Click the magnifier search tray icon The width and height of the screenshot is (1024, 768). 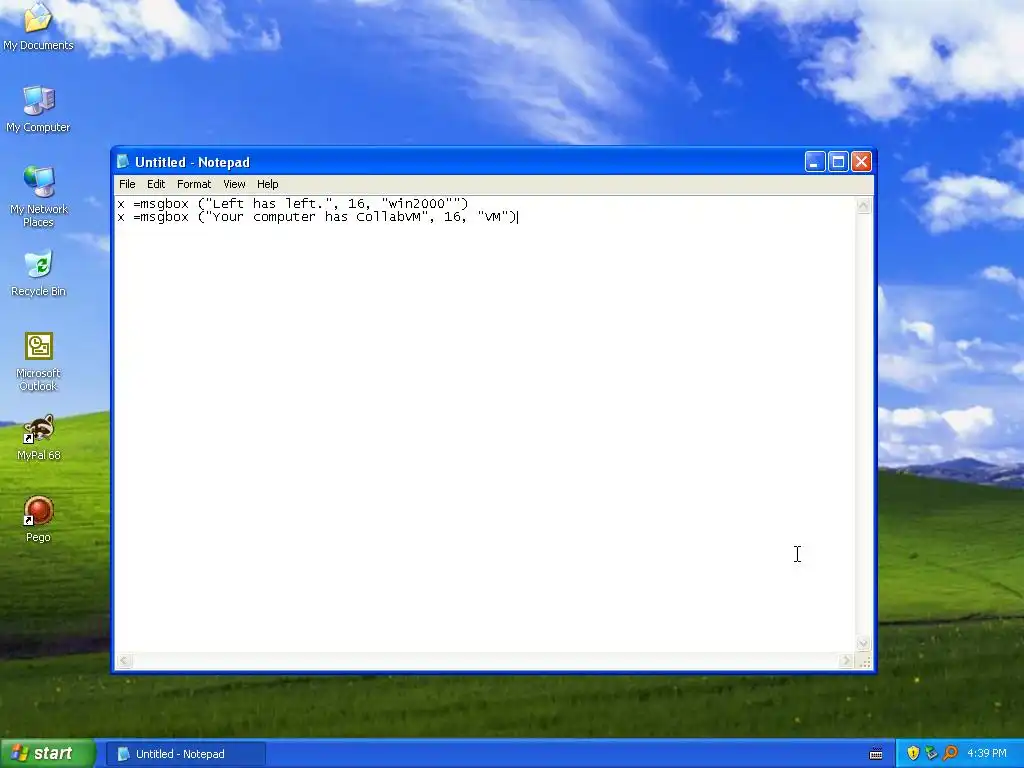click(950, 754)
